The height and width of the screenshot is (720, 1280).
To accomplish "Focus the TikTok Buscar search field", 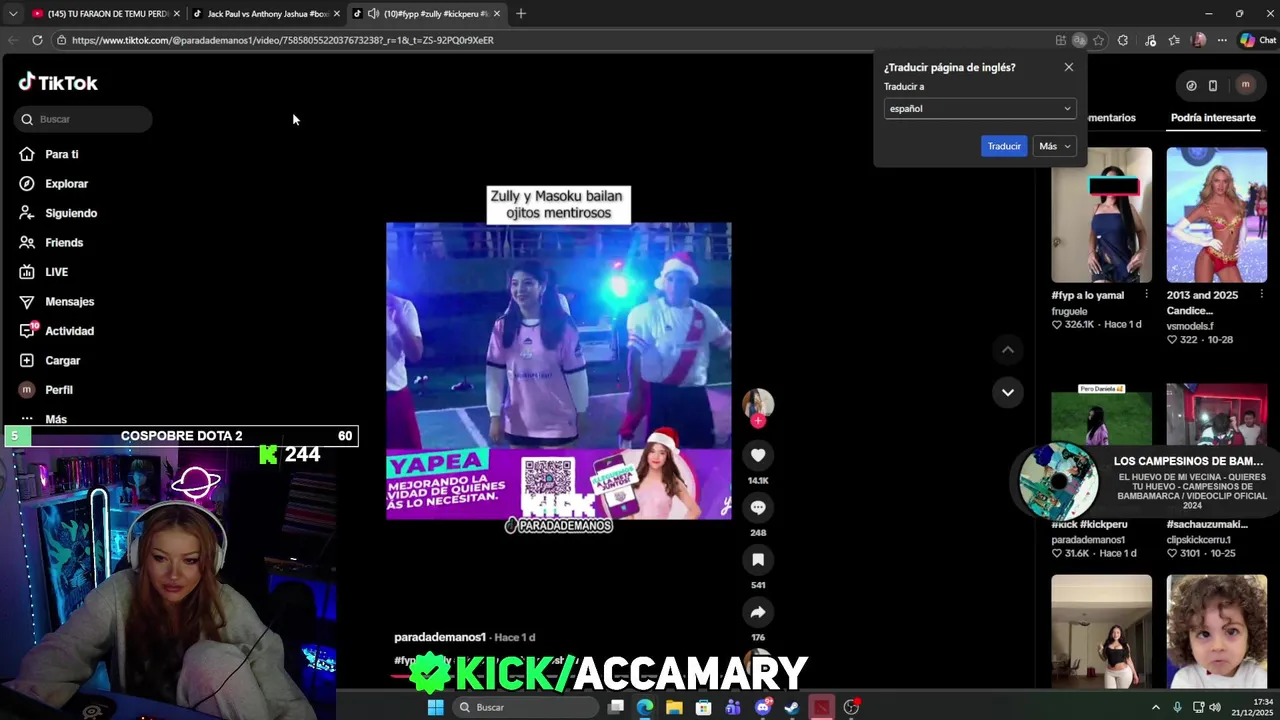I will tap(83, 119).
